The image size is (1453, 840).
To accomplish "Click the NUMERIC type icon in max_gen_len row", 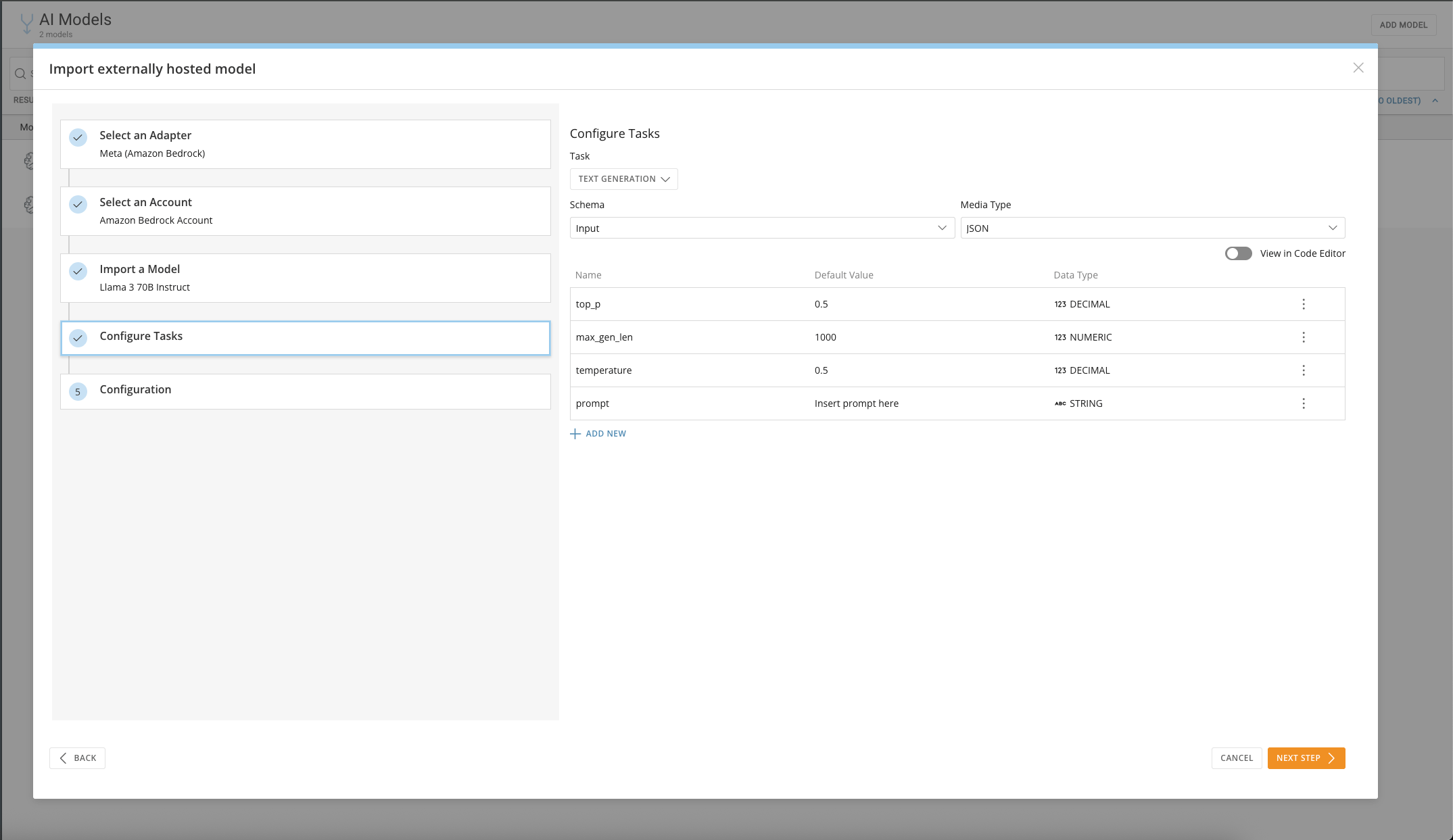I will point(1060,337).
